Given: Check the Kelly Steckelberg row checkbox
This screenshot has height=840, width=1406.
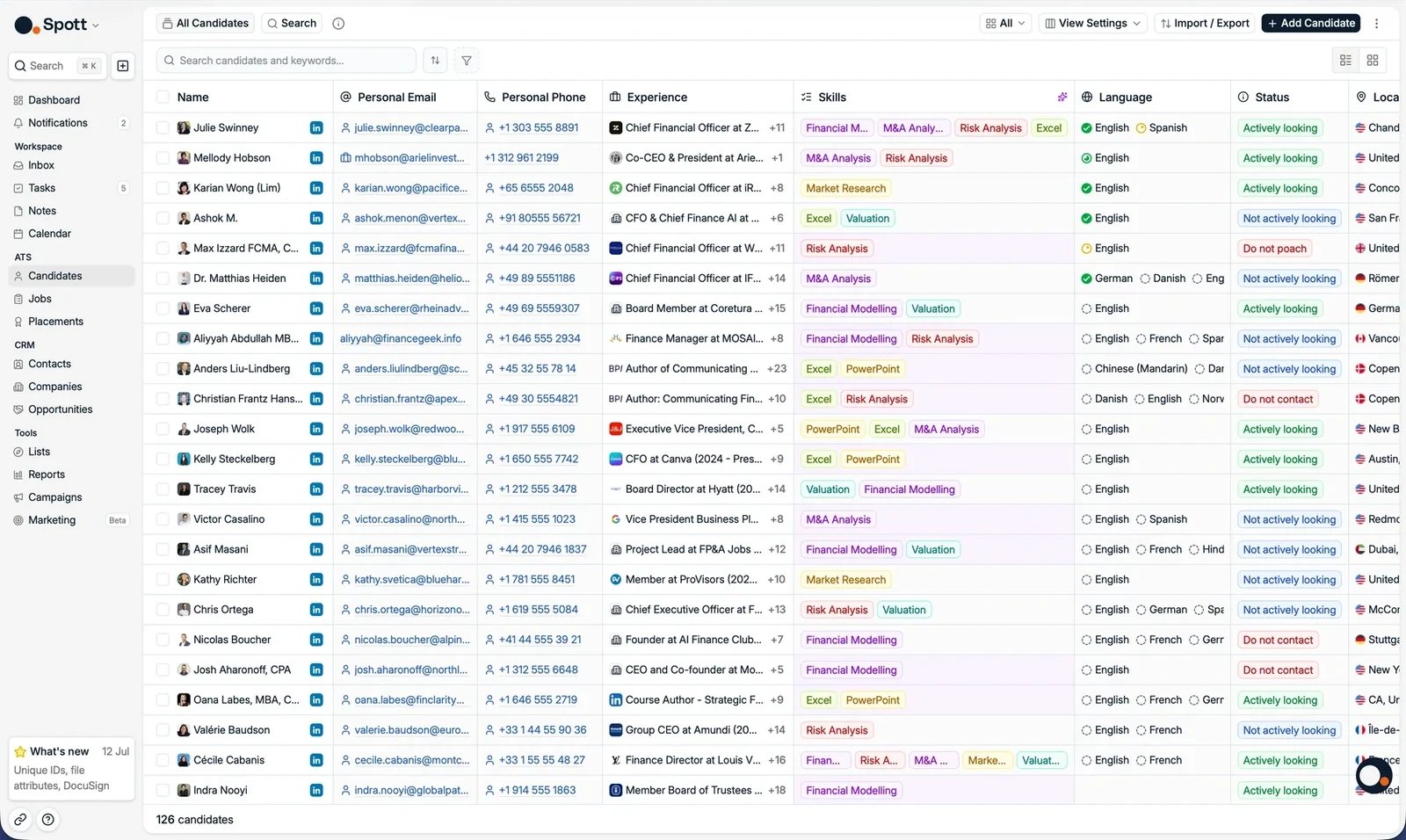Looking at the screenshot, I should click(163, 460).
